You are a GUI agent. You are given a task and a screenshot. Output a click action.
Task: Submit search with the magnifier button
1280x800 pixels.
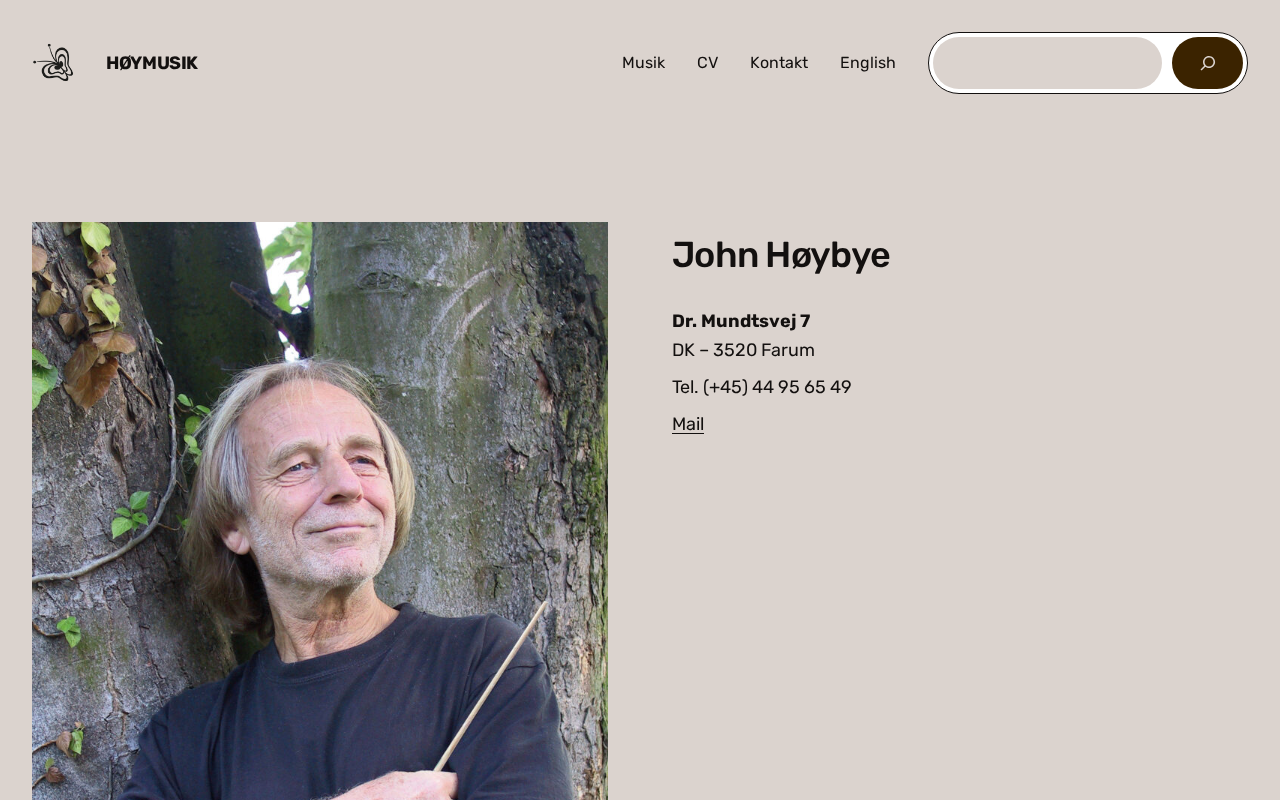[x=1207, y=63]
